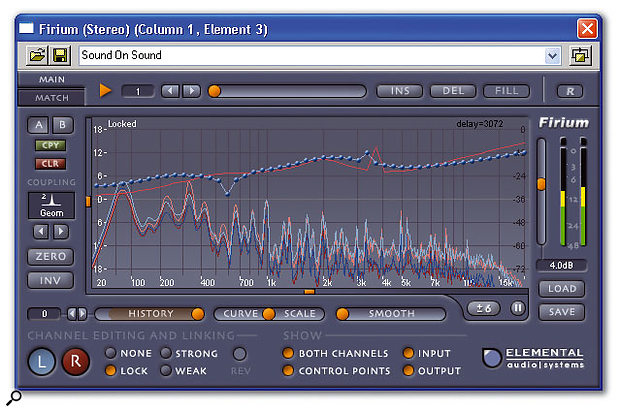Clear curve with the CLR button
Image resolution: width=620 pixels, height=412 pixels.
50,163
